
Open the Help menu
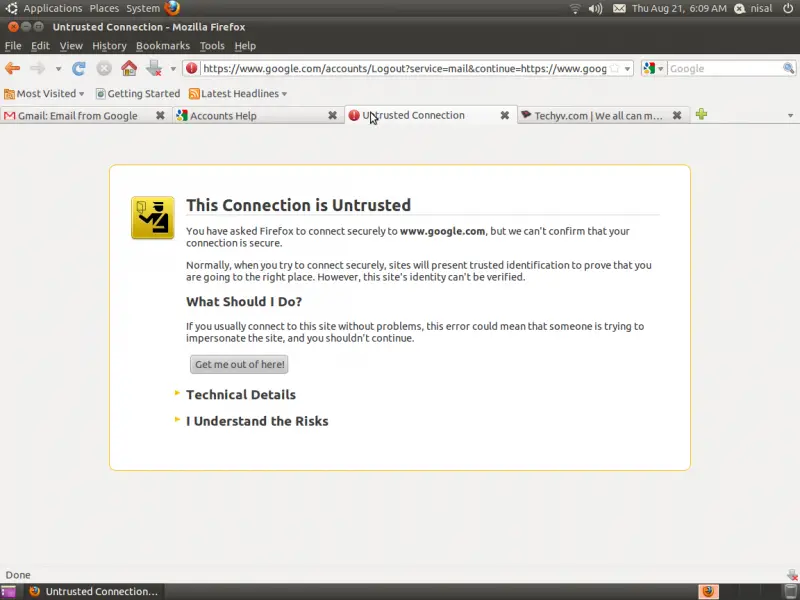click(x=245, y=46)
